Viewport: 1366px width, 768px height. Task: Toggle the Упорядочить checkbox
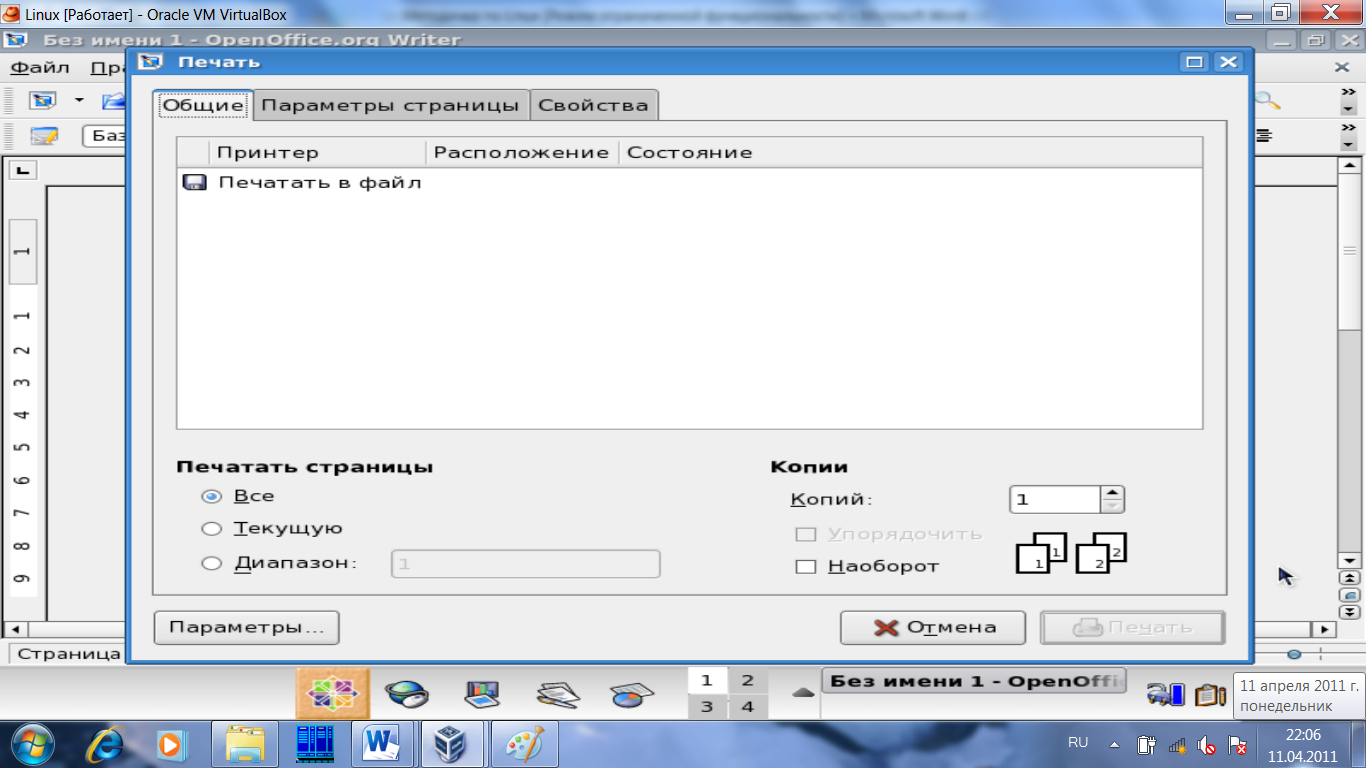[x=805, y=534]
